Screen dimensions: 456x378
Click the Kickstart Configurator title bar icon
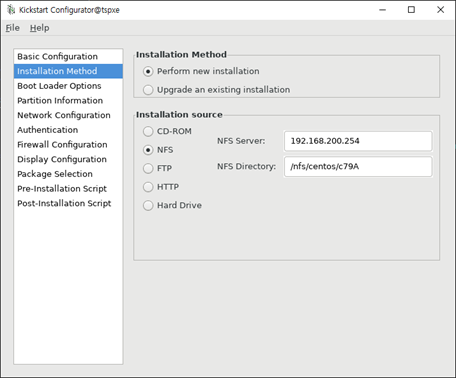tap(11, 10)
